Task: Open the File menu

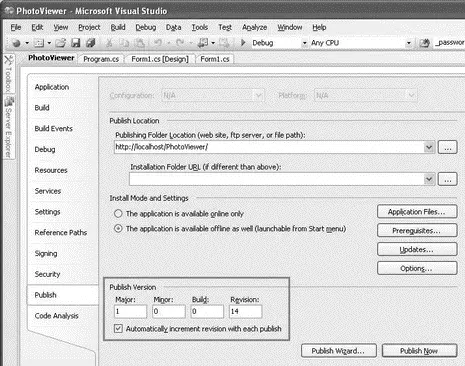Action: 16,27
